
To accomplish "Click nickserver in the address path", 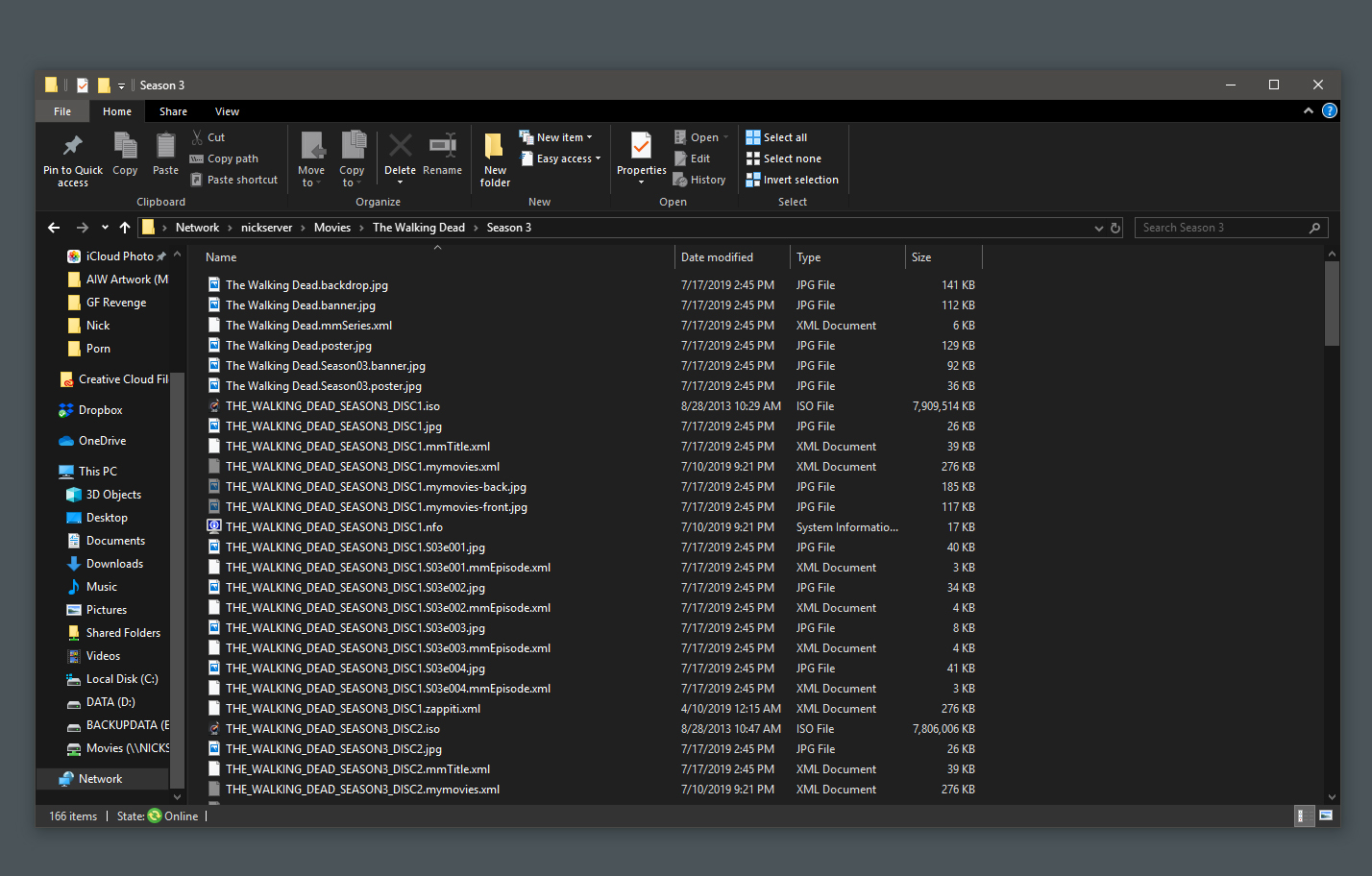I will 266,228.
